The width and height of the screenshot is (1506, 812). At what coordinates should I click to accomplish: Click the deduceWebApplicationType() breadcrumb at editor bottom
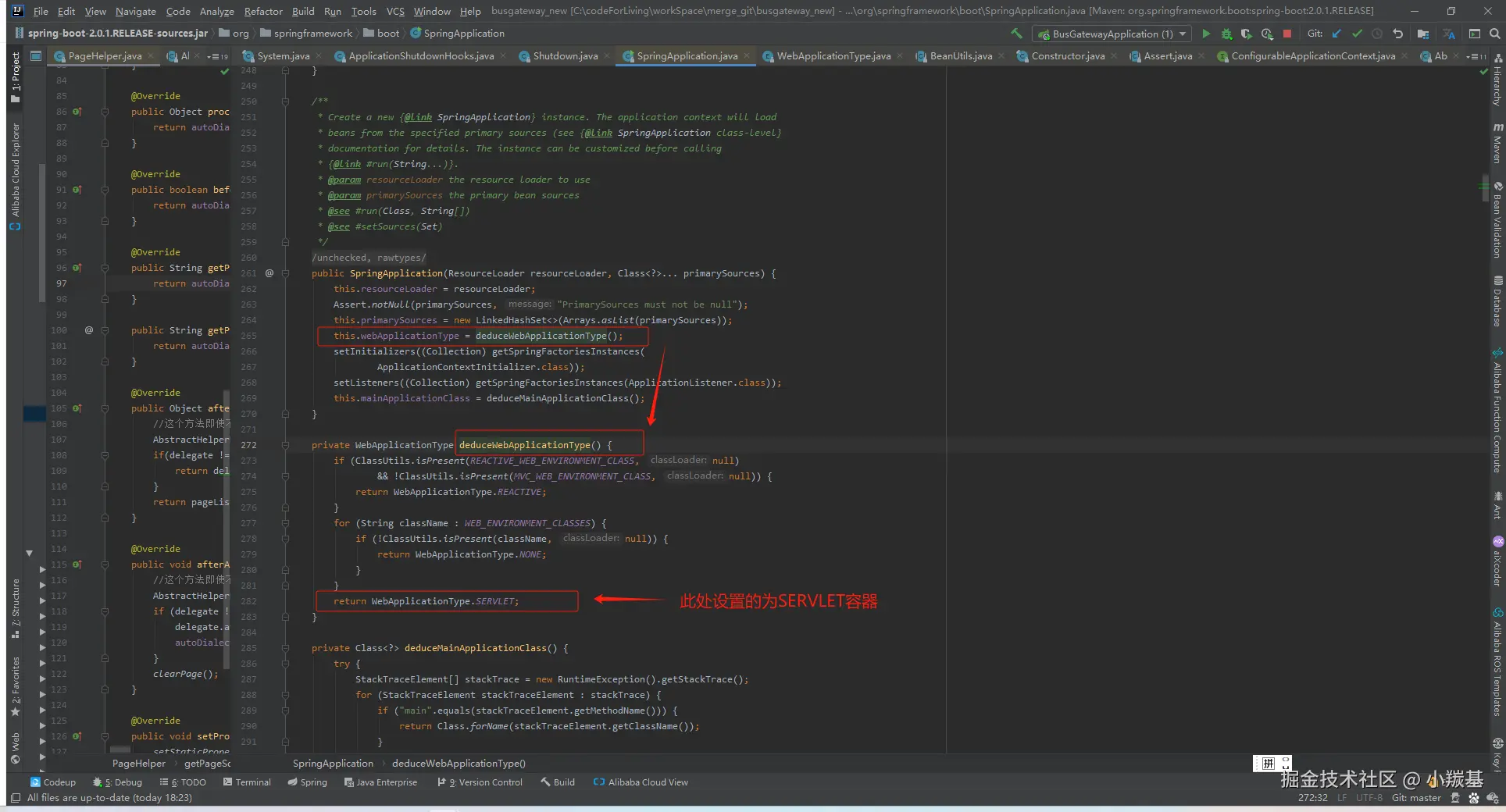click(459, 764)
